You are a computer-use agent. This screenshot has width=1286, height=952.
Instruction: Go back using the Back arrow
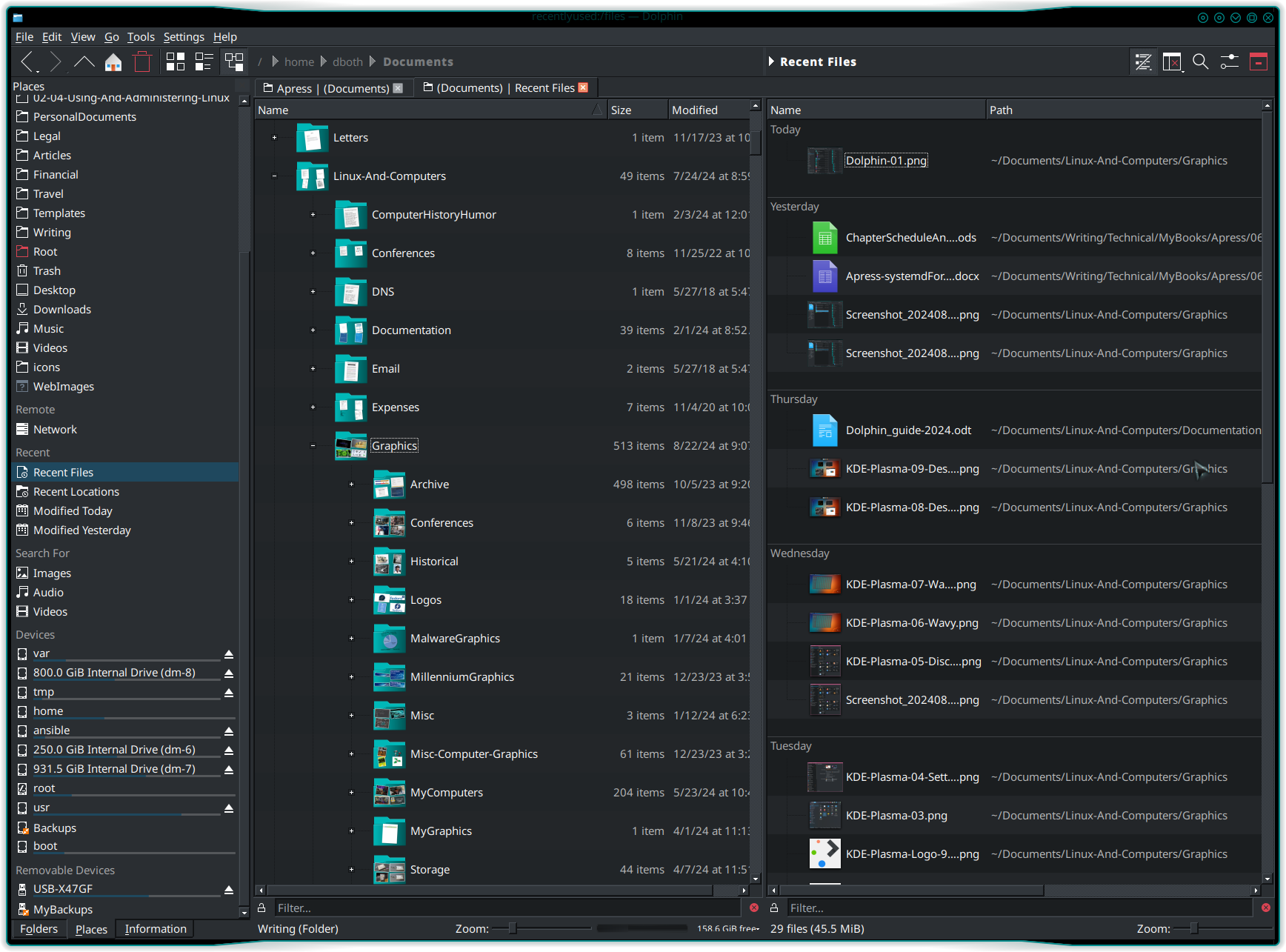click(x=27, y=62)
